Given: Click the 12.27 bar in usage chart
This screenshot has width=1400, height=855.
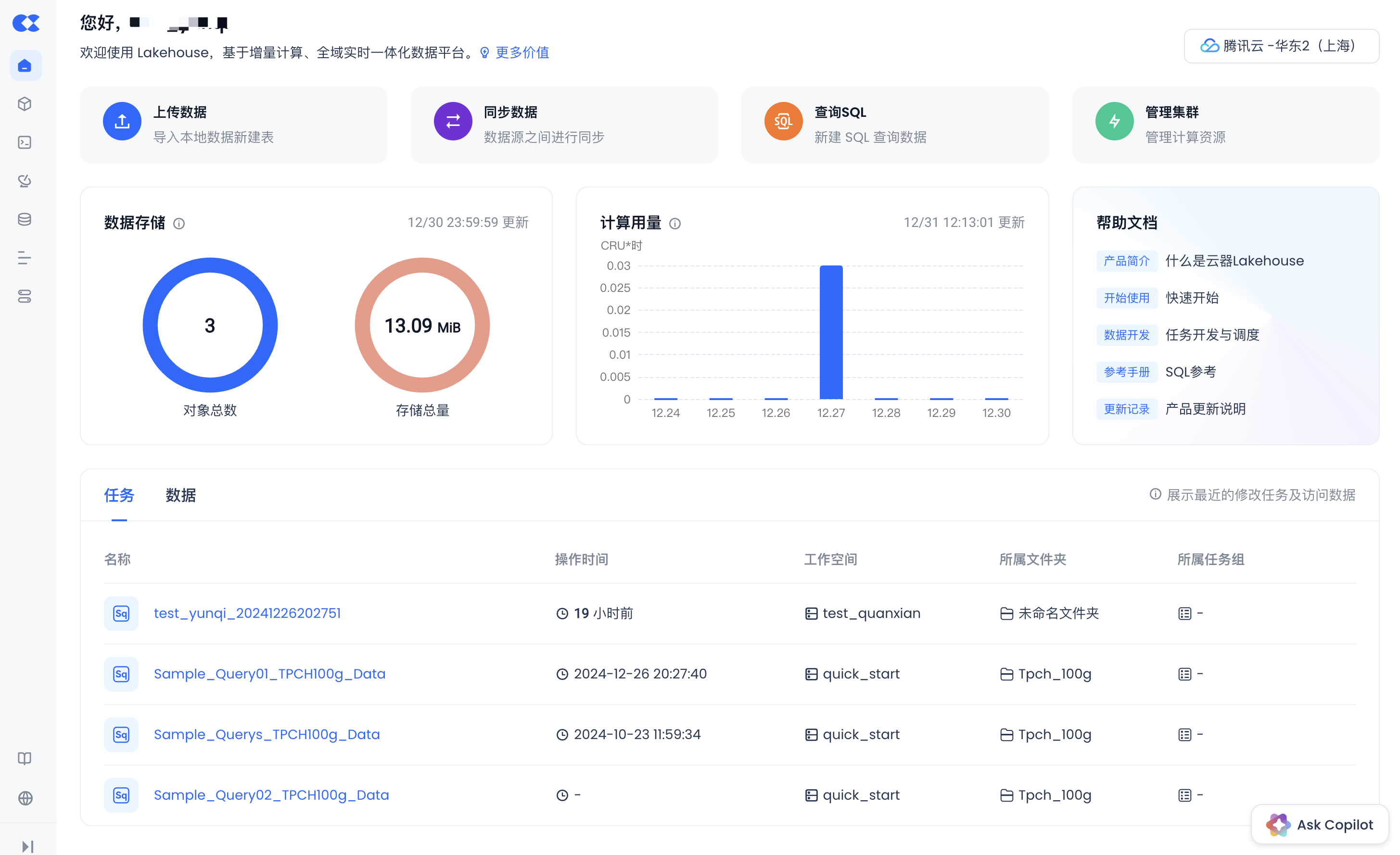Looking at the screenshot, I should point(831,332).
